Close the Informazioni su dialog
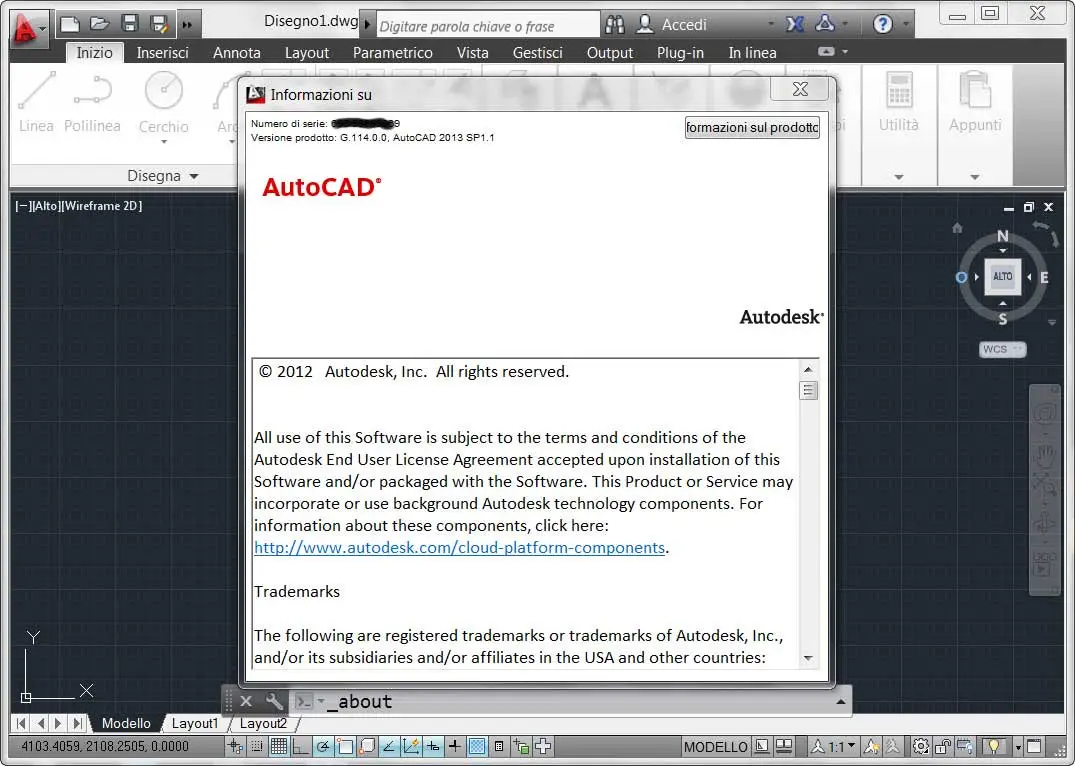Image resolution: width=1075 pixels, height=766 pixels. coord(800,89)
